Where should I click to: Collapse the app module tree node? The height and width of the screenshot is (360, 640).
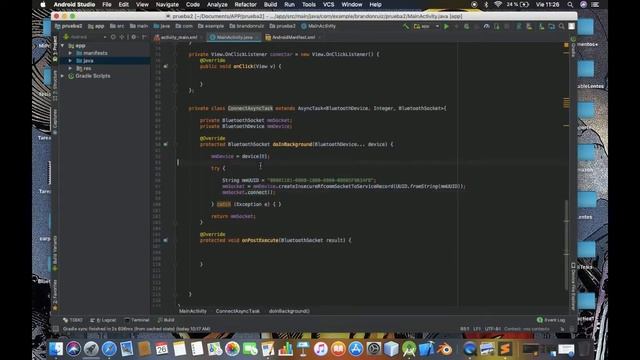tap(62, 46)
